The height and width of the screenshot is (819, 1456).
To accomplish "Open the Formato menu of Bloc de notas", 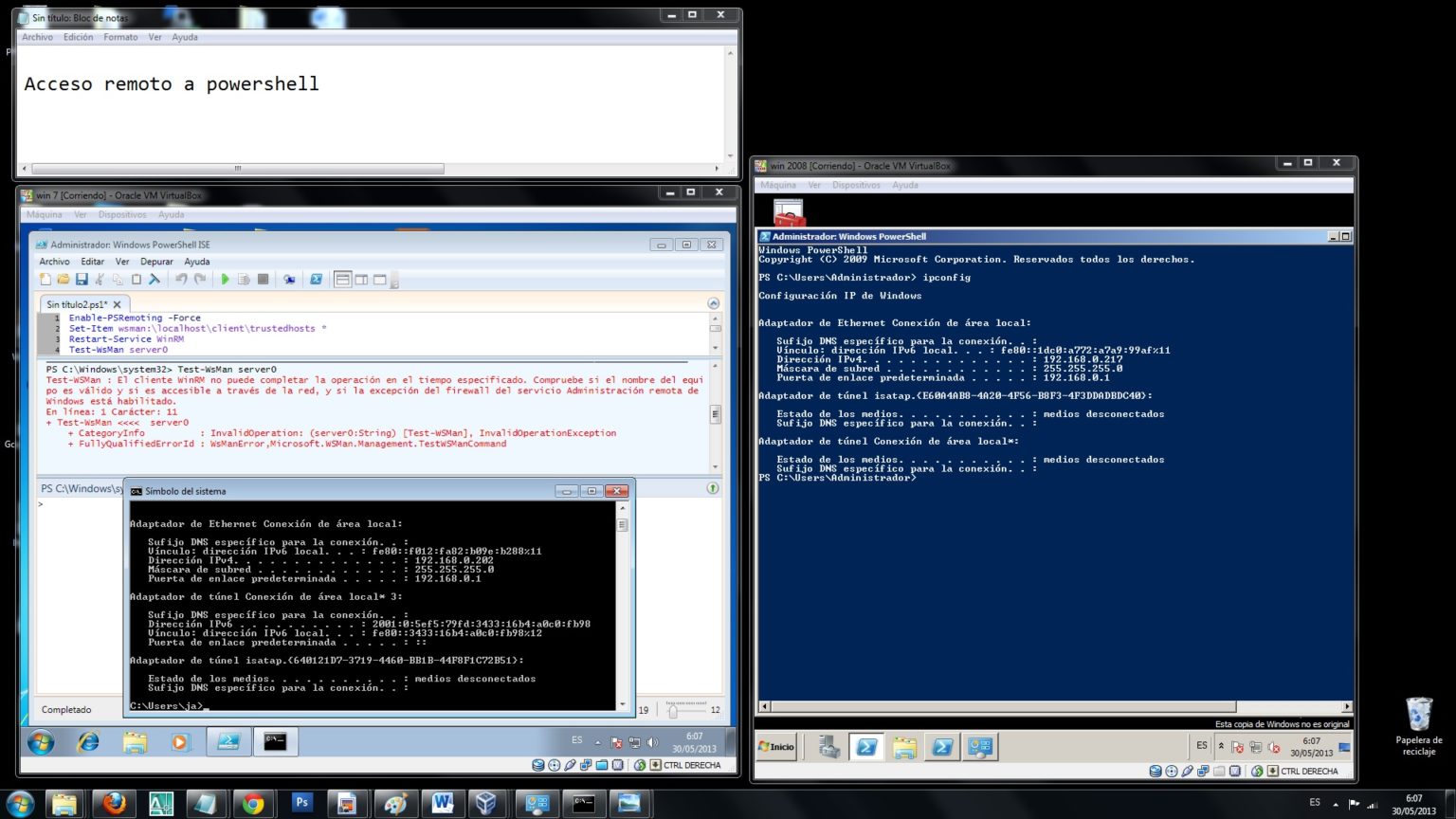I will 120,37.
